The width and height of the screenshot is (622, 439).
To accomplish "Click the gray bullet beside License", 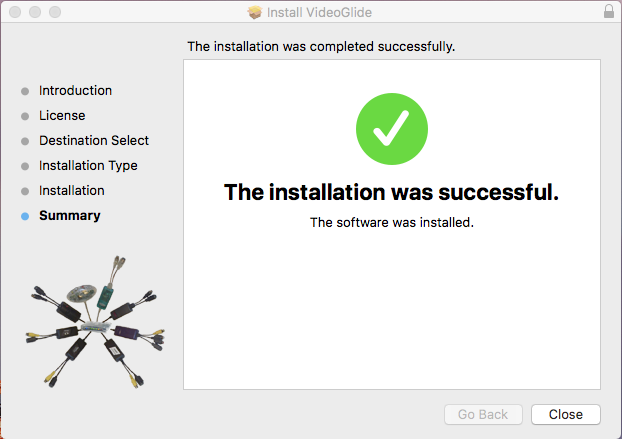I will point(25,116).
